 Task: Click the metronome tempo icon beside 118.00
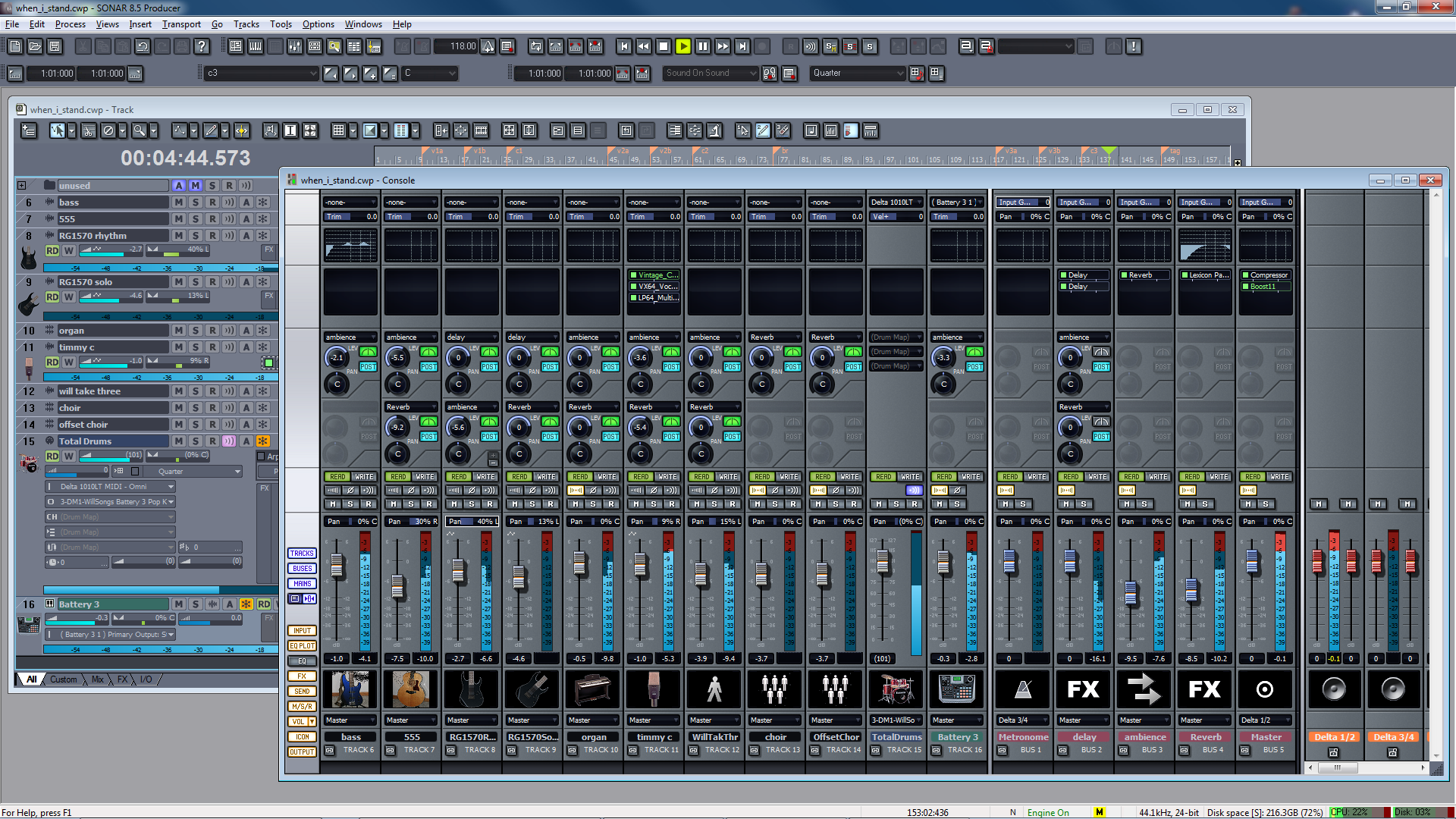(488, 46)
